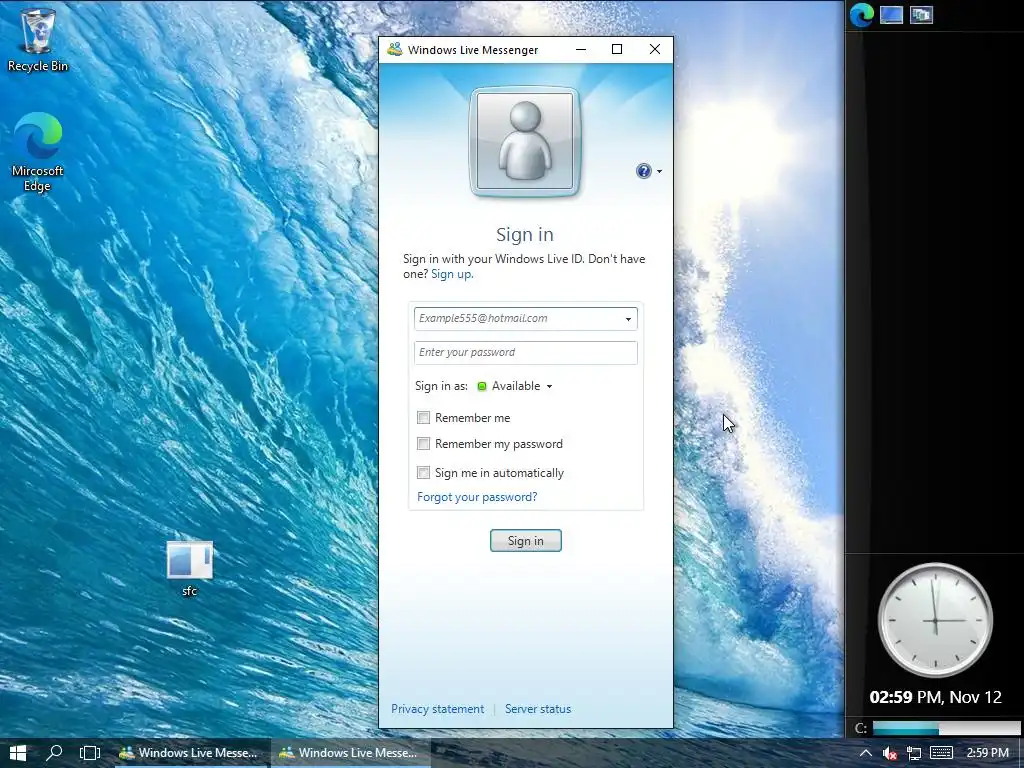
Task: Select the sfc desktop file icon
Action: point(189,568)
